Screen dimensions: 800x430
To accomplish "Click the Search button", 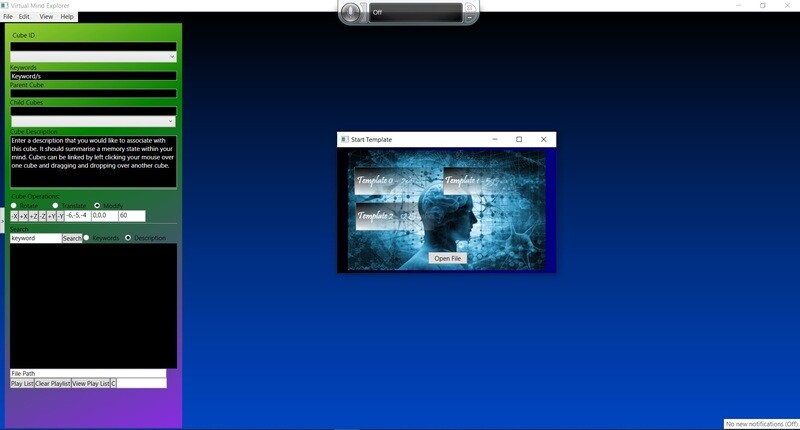I will pos(72,238).
